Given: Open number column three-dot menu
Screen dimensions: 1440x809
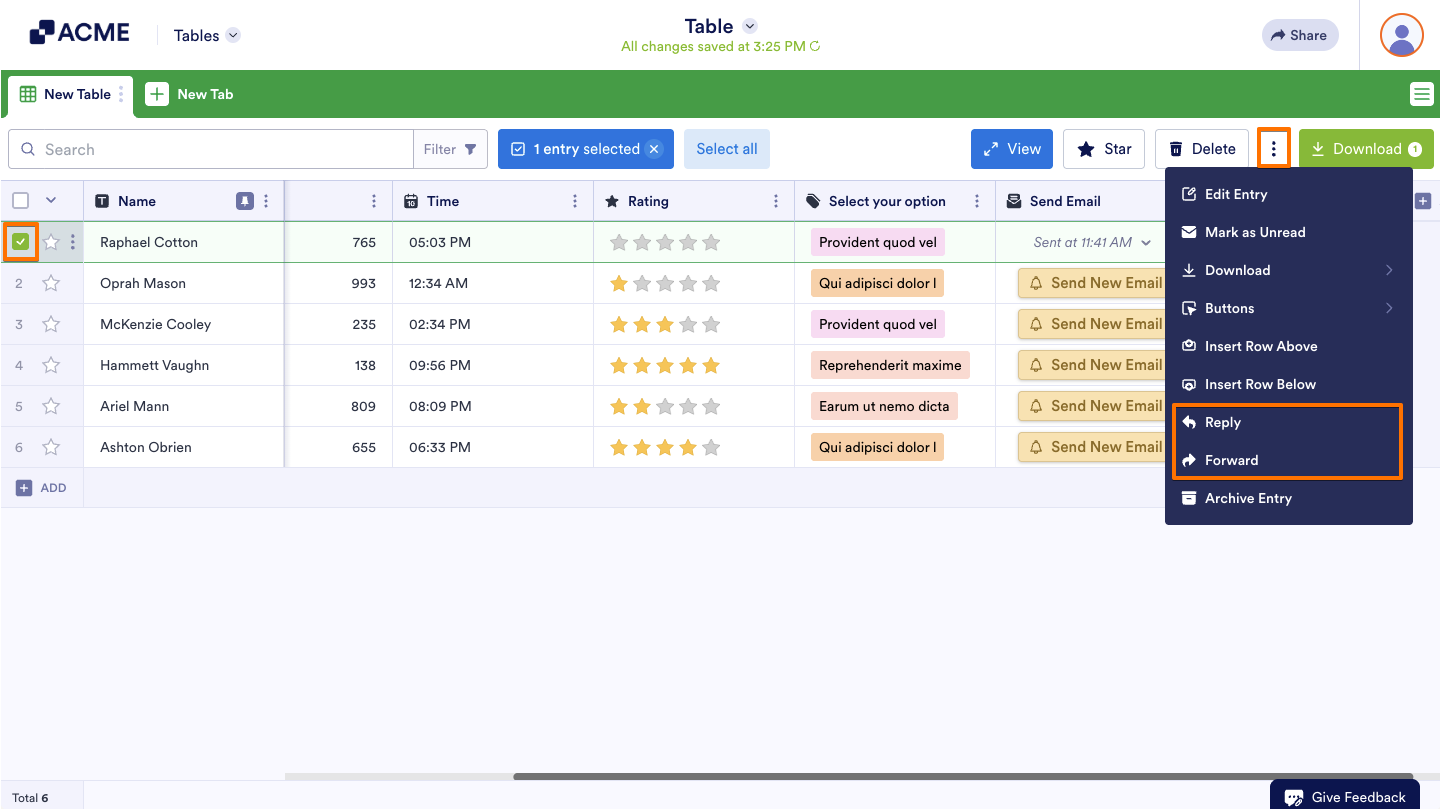Looking at the screenshot, I should [374, 201].
